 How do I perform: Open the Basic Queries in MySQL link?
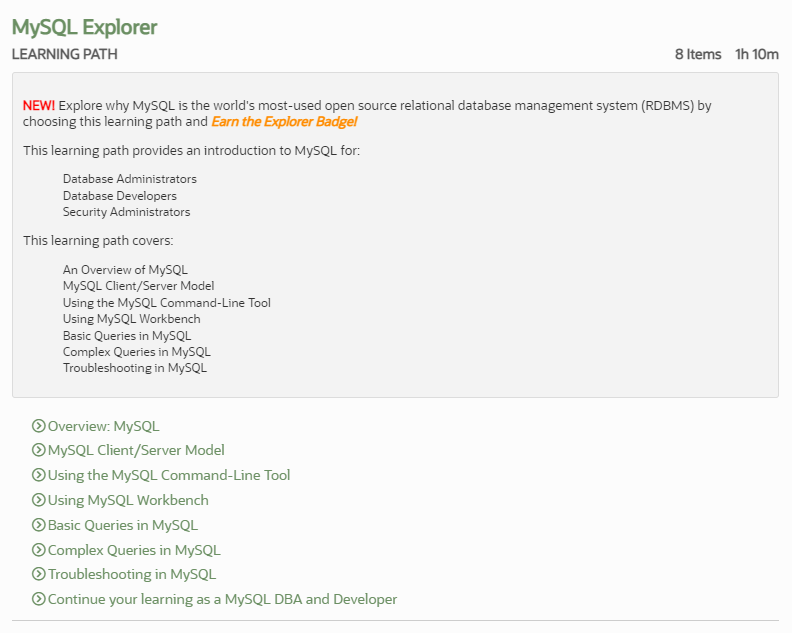click(122, 525)
